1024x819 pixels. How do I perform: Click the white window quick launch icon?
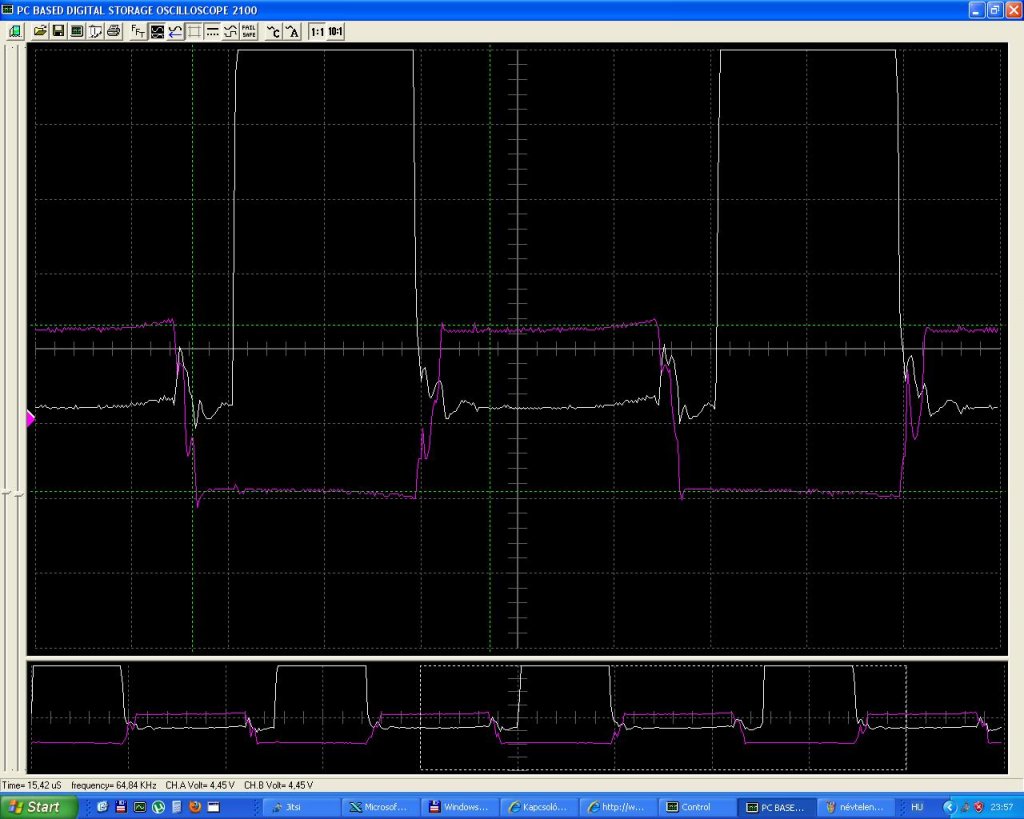point(213,807)
